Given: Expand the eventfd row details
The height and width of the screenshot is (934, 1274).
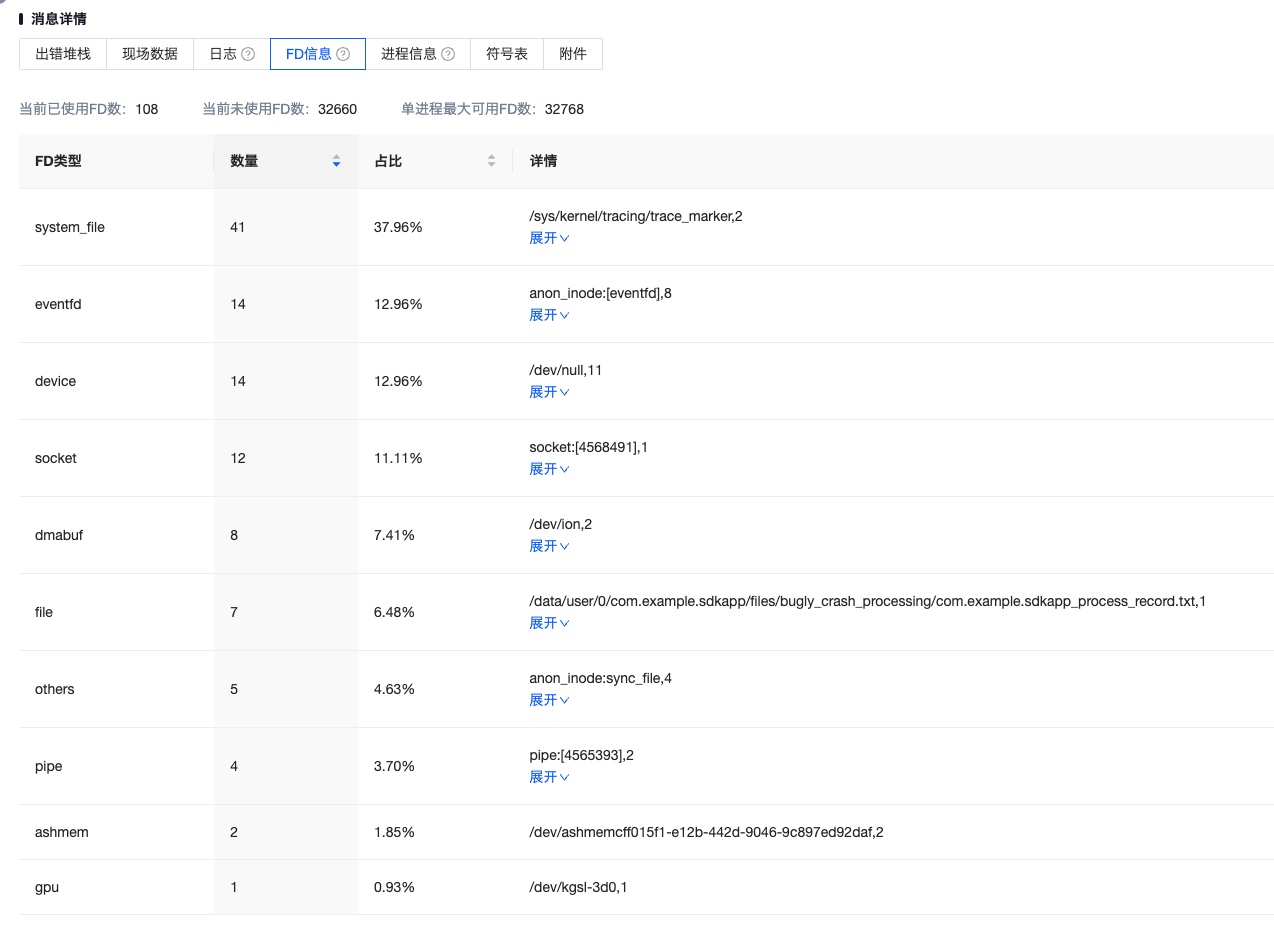Looking at the screenshot, I should click(548, 315).
